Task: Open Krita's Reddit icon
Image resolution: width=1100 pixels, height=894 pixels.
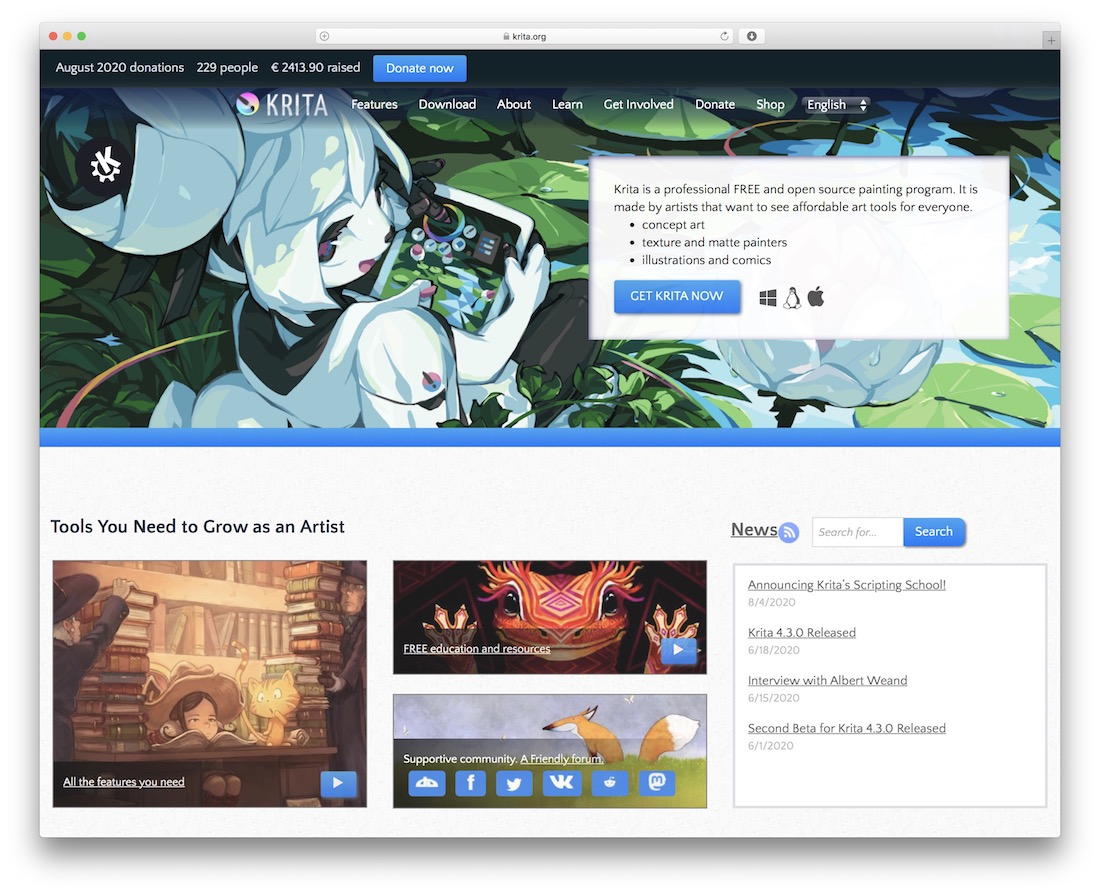Action: tap(610, 782)
